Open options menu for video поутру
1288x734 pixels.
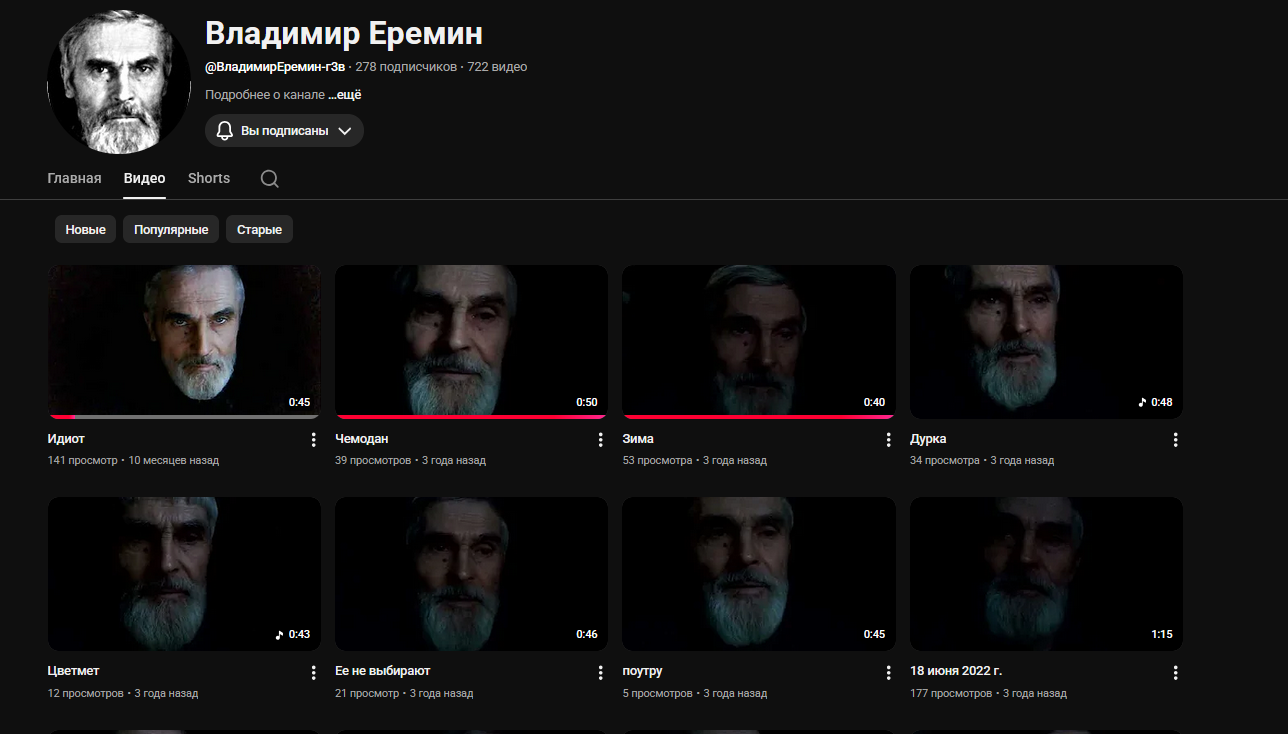[x=888, y=673]
